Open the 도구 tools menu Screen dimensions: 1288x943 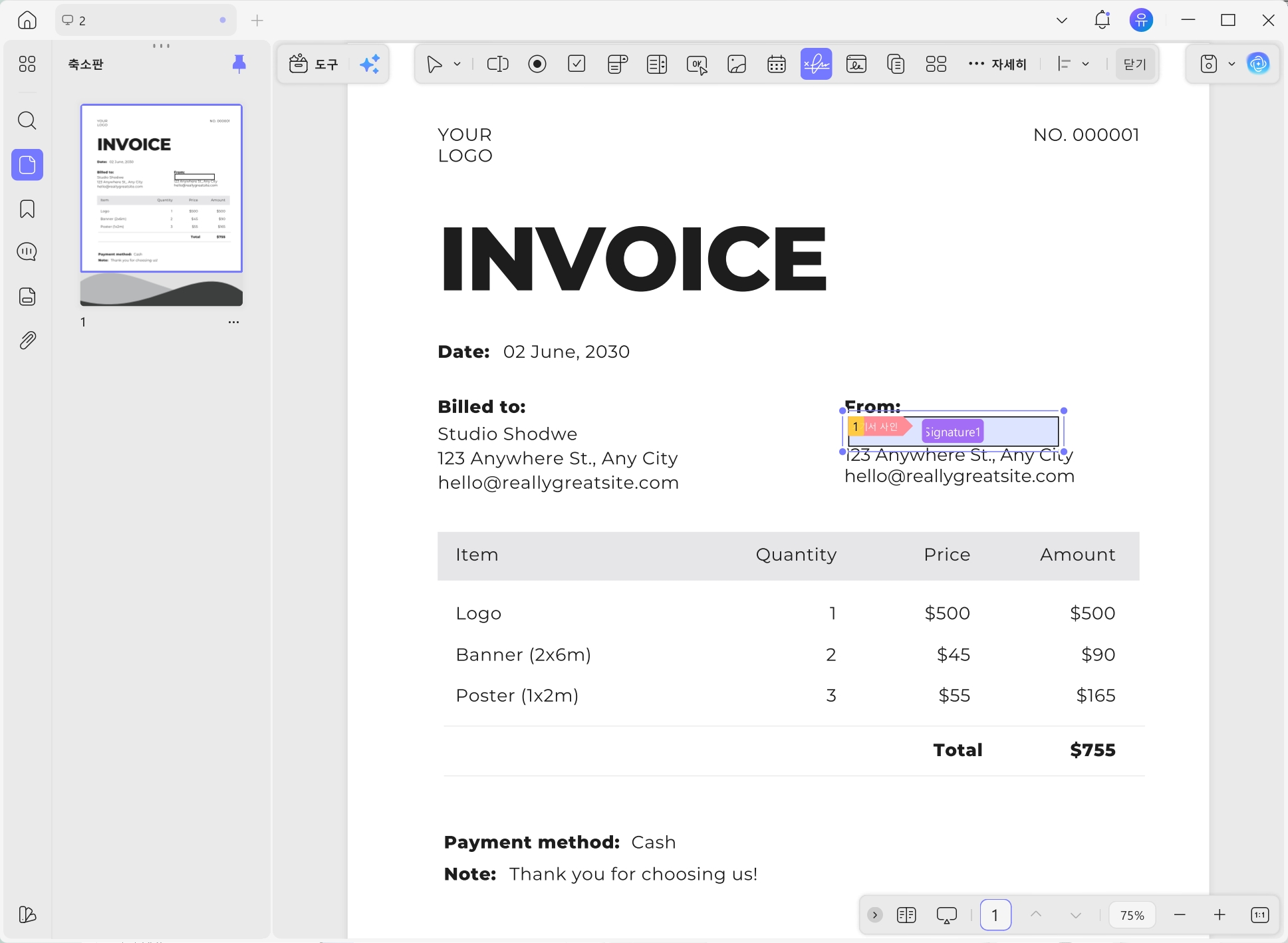314,65
